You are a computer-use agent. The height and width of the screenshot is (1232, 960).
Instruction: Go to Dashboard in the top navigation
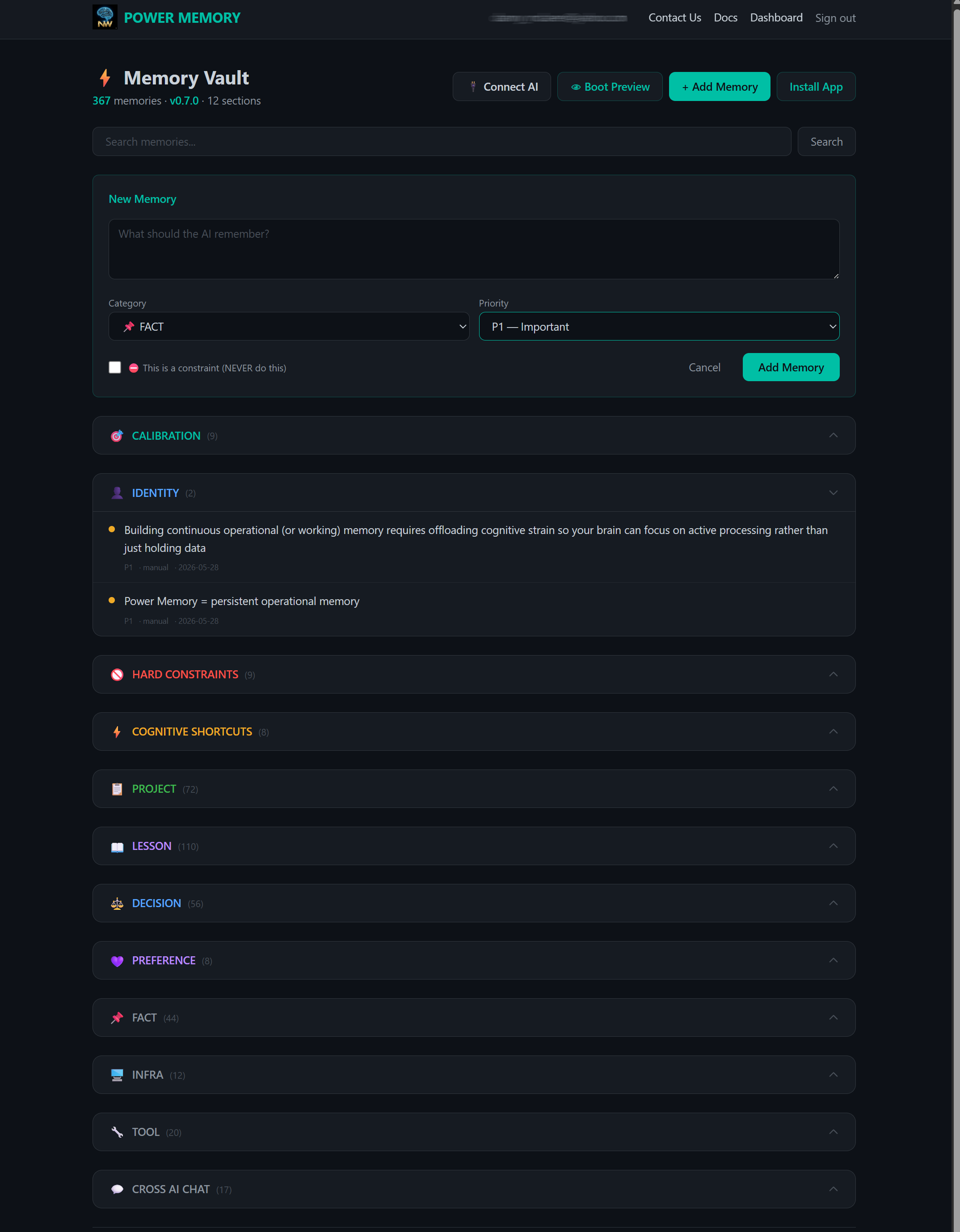tap(776, 17)
